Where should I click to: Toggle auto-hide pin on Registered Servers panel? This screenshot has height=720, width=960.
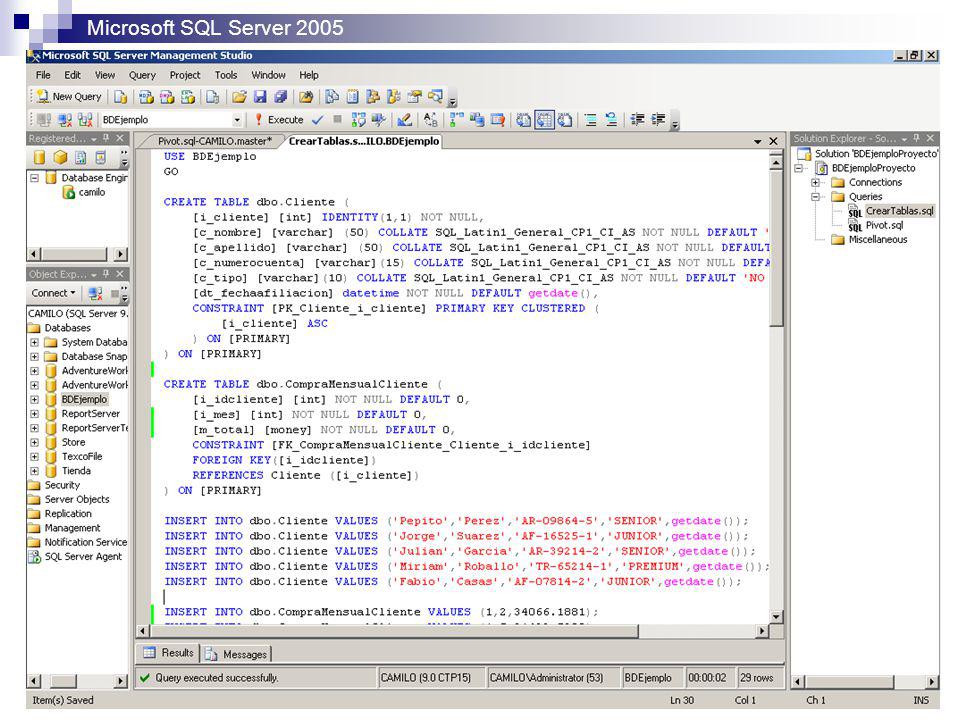[106, 138]
